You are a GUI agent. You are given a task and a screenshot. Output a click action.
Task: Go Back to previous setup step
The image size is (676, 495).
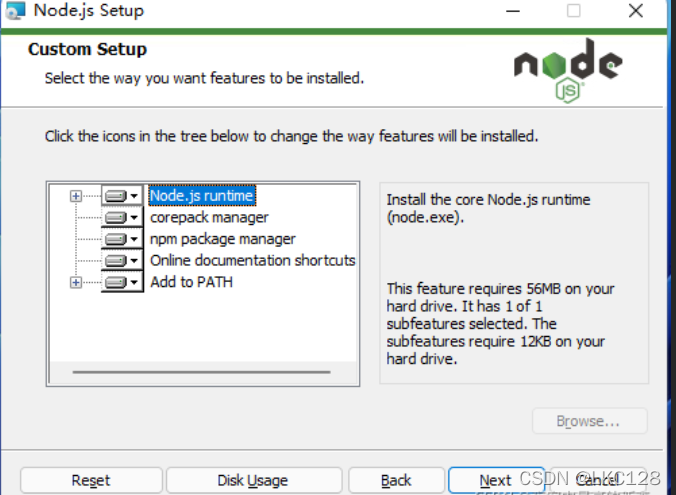coord(396,480)
